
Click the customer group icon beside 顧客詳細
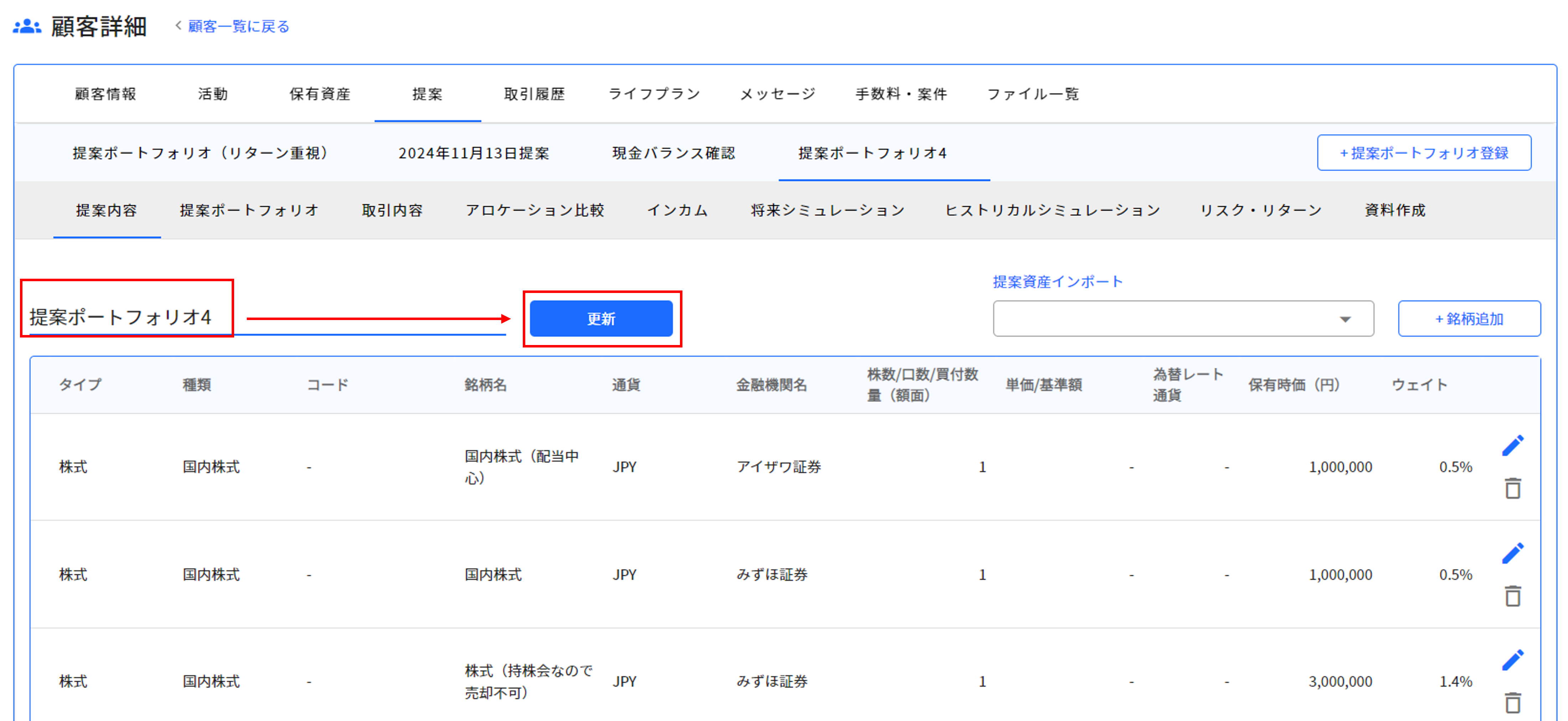coord(27,27)
